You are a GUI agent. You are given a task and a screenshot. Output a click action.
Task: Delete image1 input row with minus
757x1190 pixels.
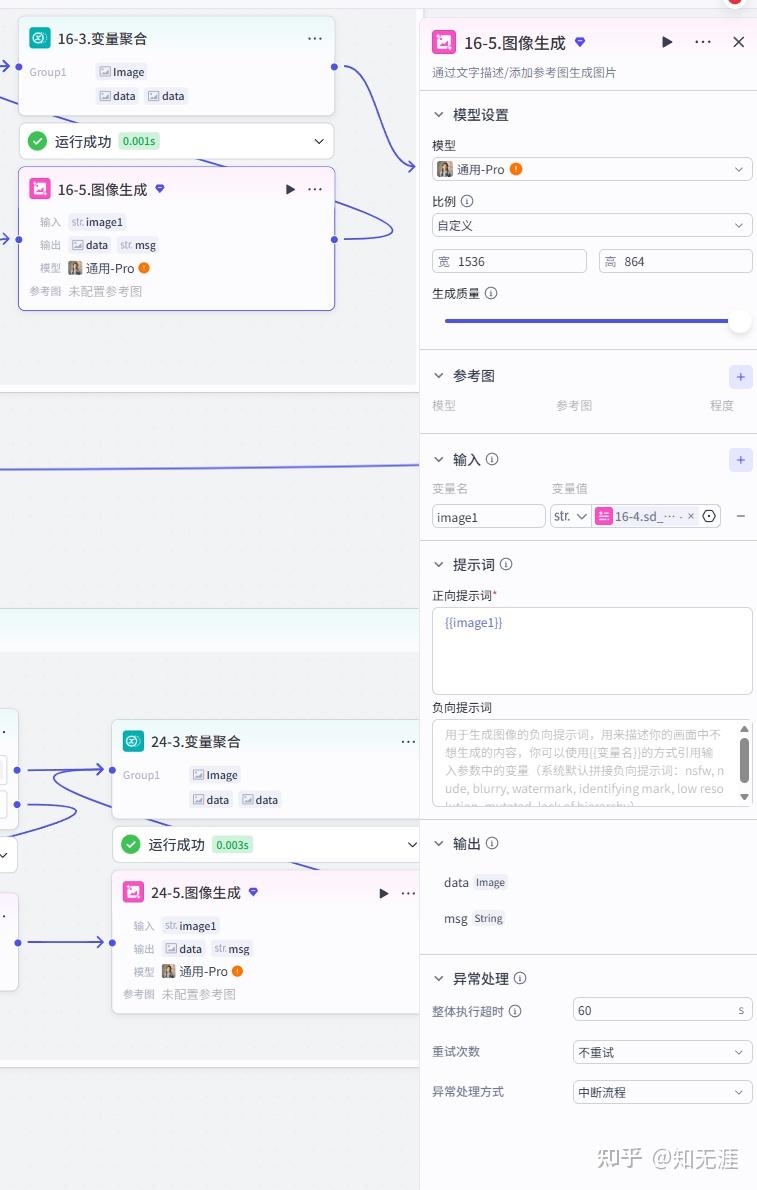pyautogui.click(x=741, y=516)
